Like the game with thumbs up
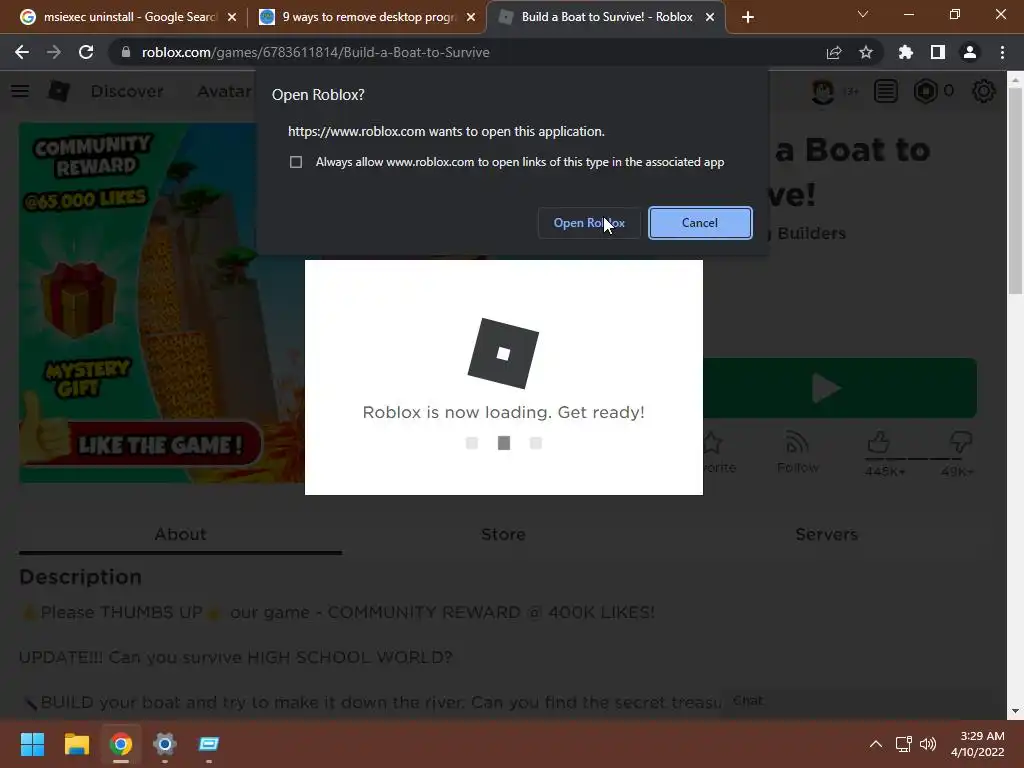 (x=879, y=443)
